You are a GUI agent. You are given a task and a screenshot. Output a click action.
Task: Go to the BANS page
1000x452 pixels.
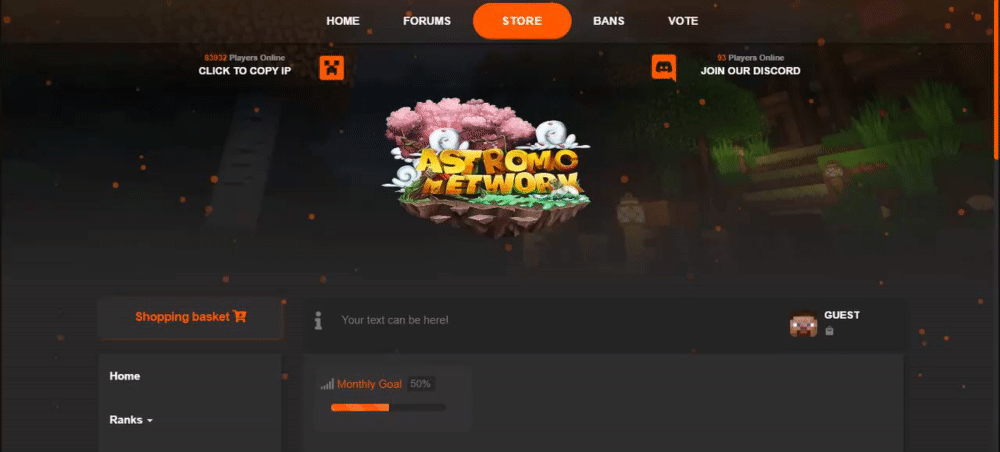[608, 21]
